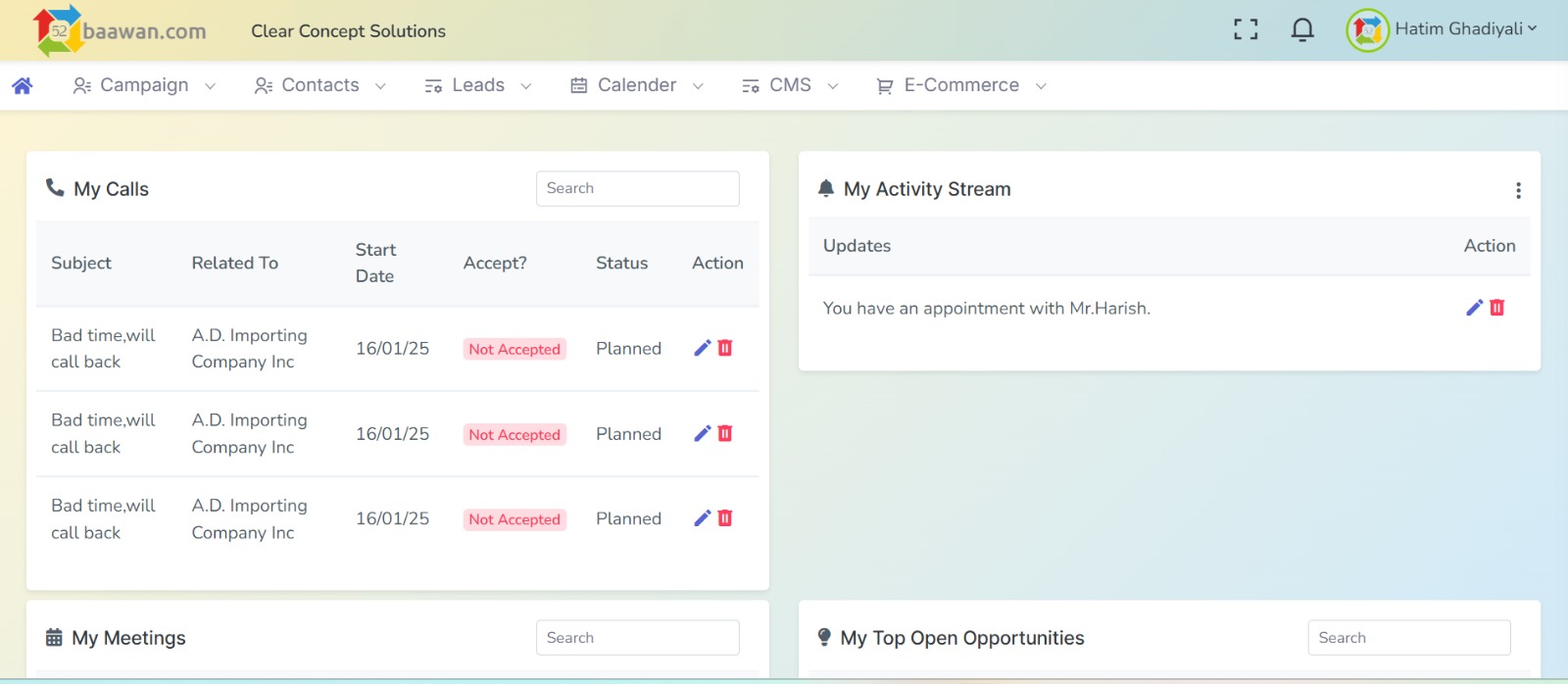Image resolution: width=1568 pixels, height=684 pixels.
Task: Delete the first call using trash icon
Action: coord(725,348)
